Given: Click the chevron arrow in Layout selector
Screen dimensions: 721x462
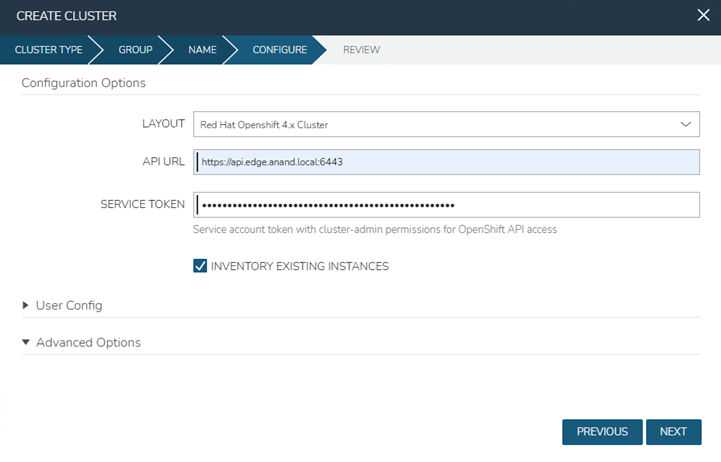Looking at the screenshot, I should click(x=685, y=124).
